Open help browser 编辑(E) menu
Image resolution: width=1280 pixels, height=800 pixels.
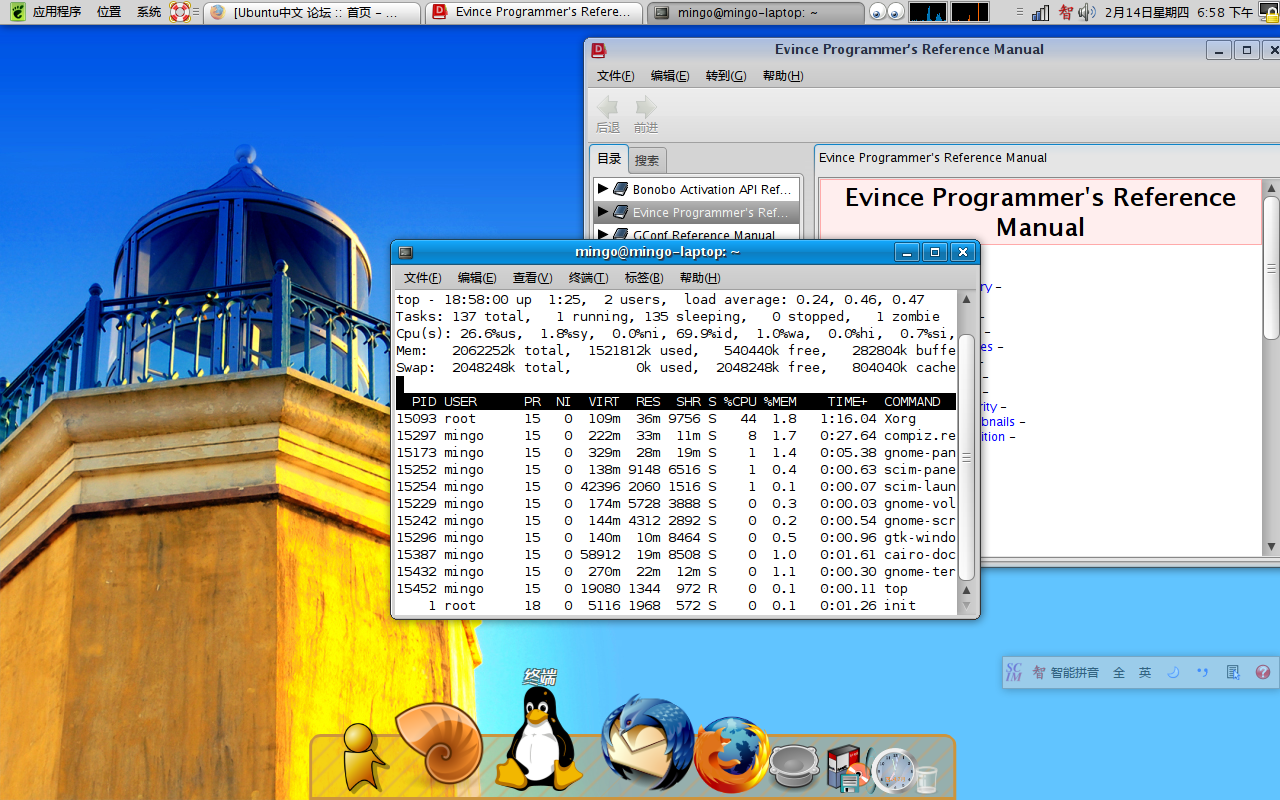pos(669,76)
